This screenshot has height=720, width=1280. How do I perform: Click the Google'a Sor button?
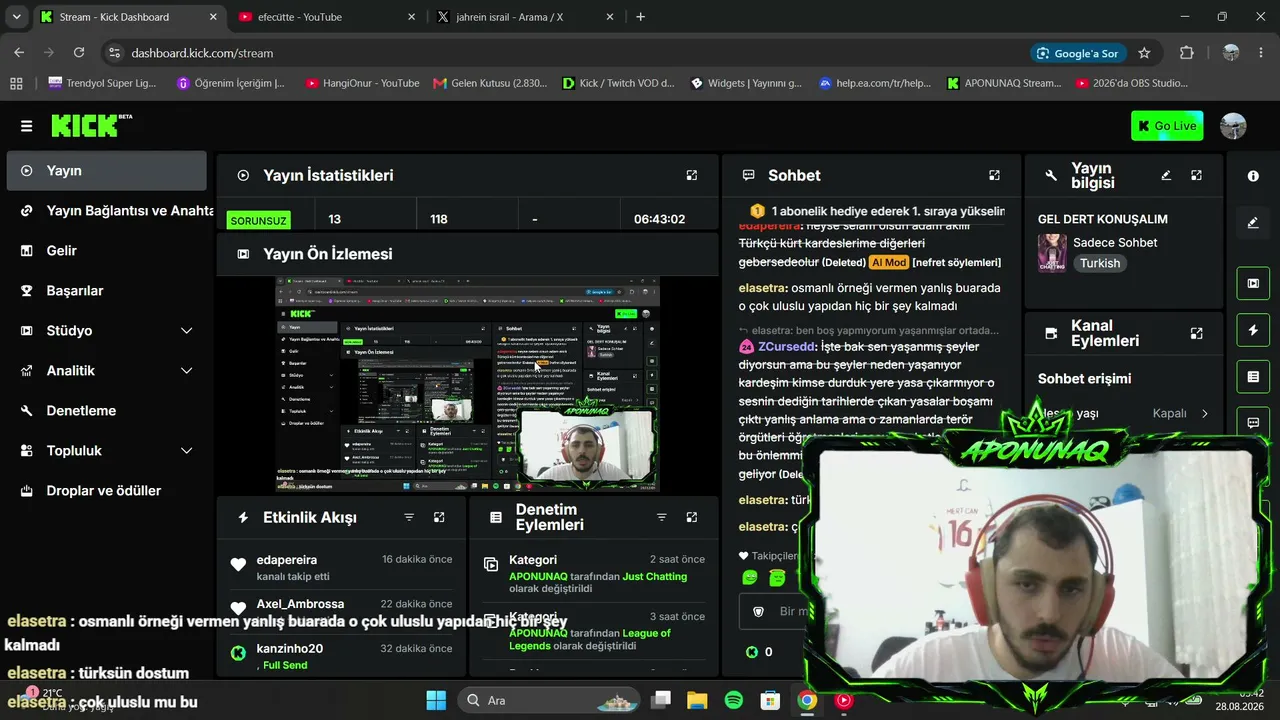(x=1077, y=53)
